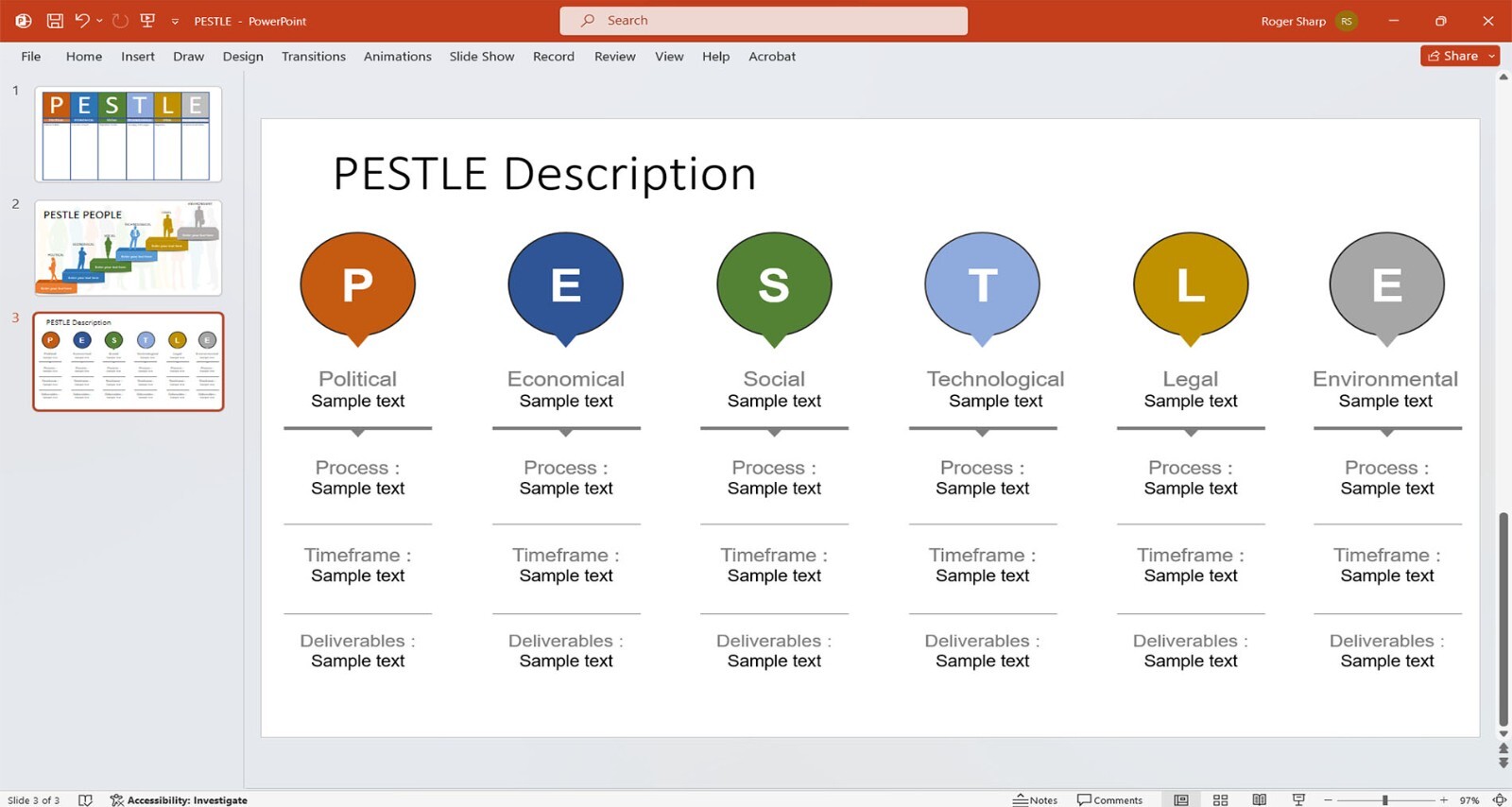Select the PESTLE PEOPLE slide thumbnail

click(x=129, y=248)
